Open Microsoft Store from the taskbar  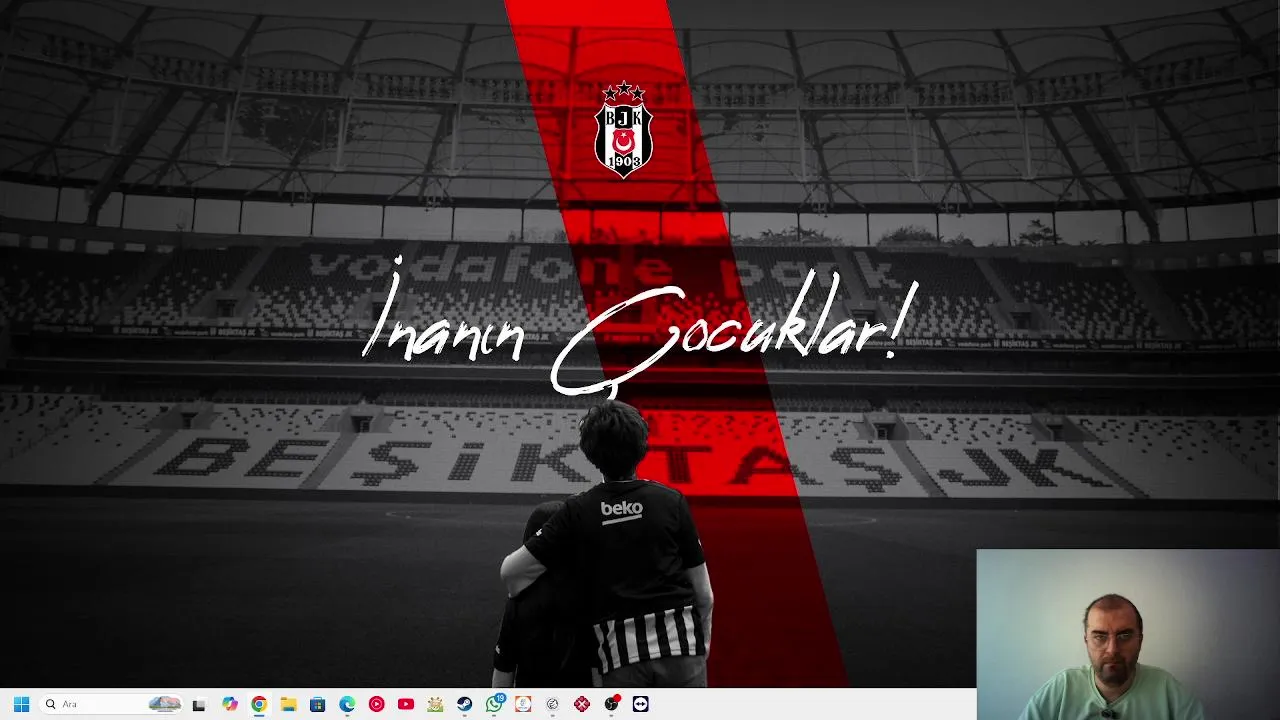pos(318,704)
